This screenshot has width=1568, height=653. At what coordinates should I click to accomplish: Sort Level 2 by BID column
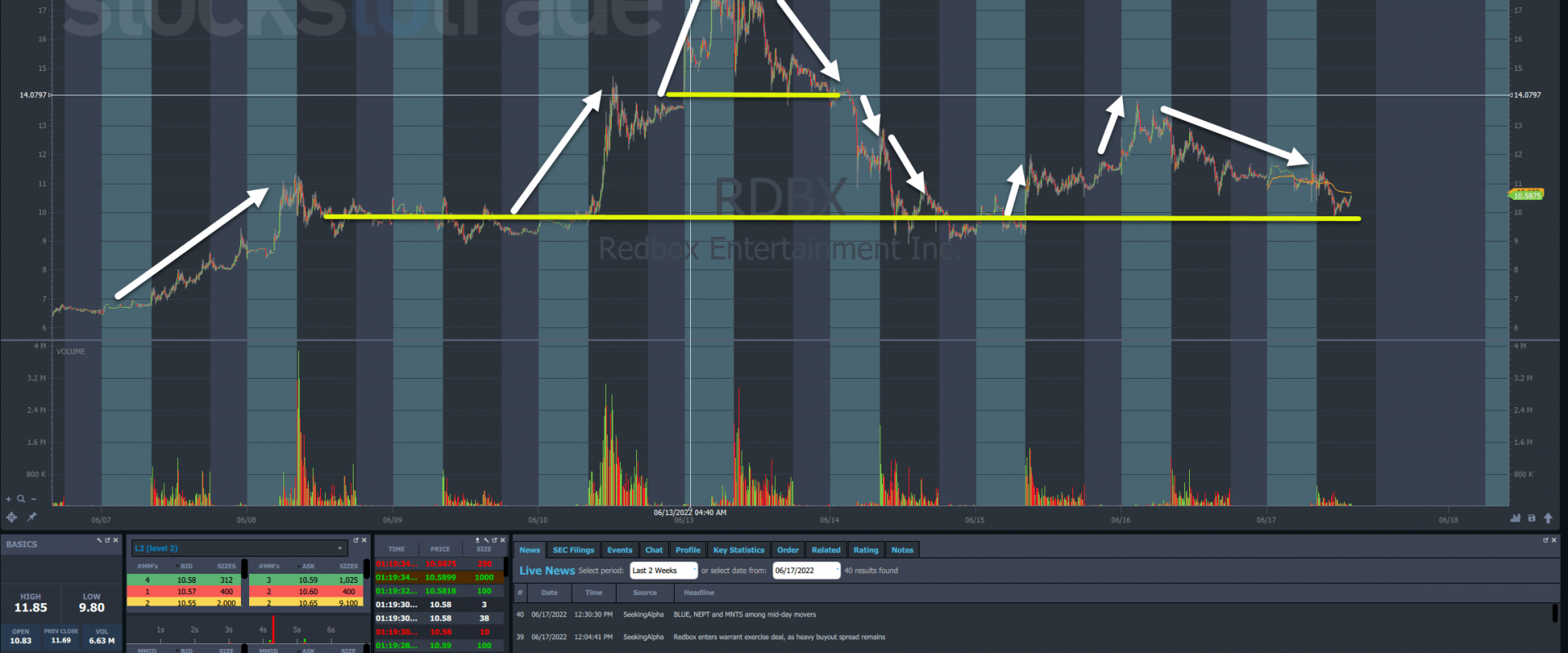click(x=186, y=566)
